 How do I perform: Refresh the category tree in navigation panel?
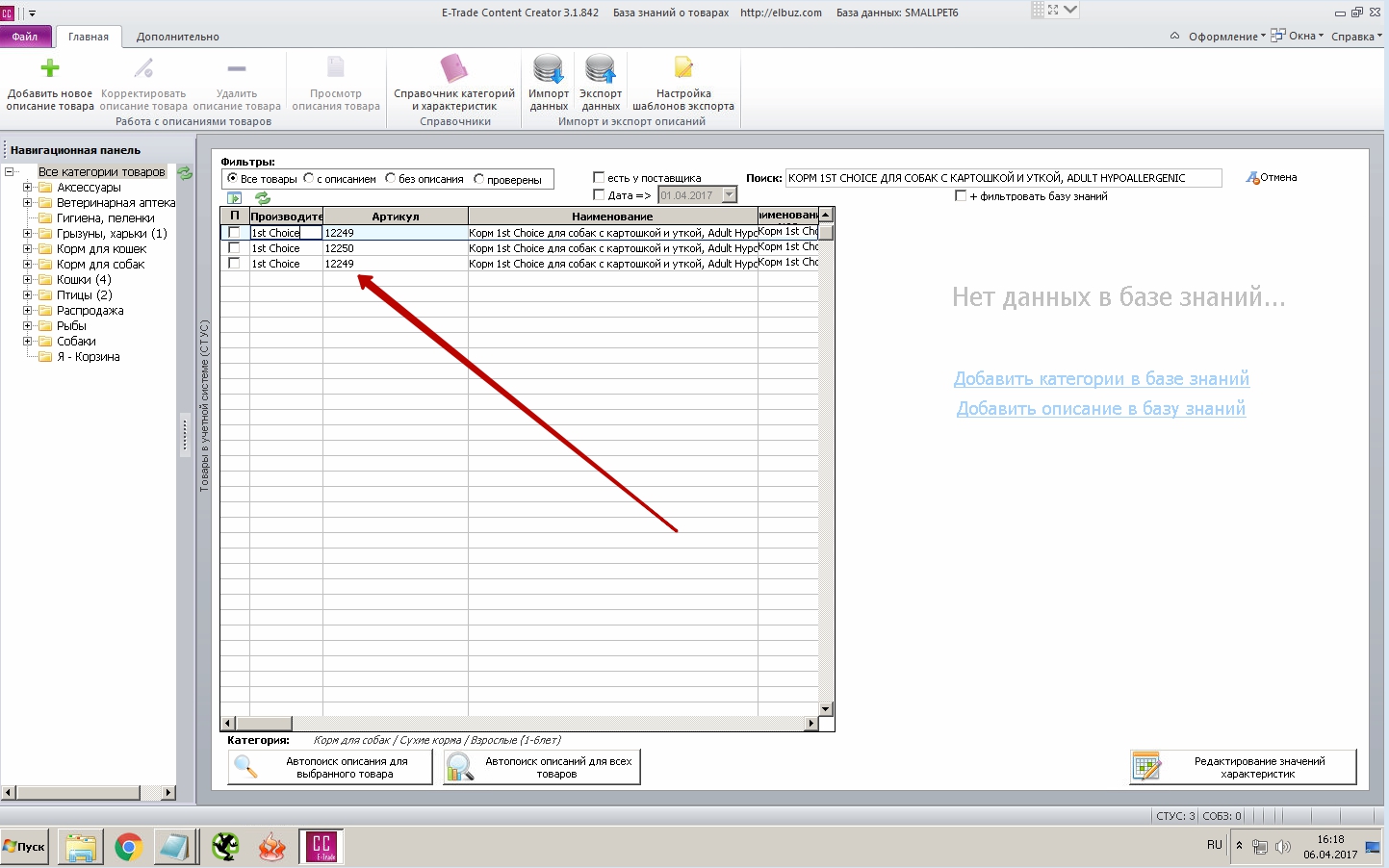[186, 173]
